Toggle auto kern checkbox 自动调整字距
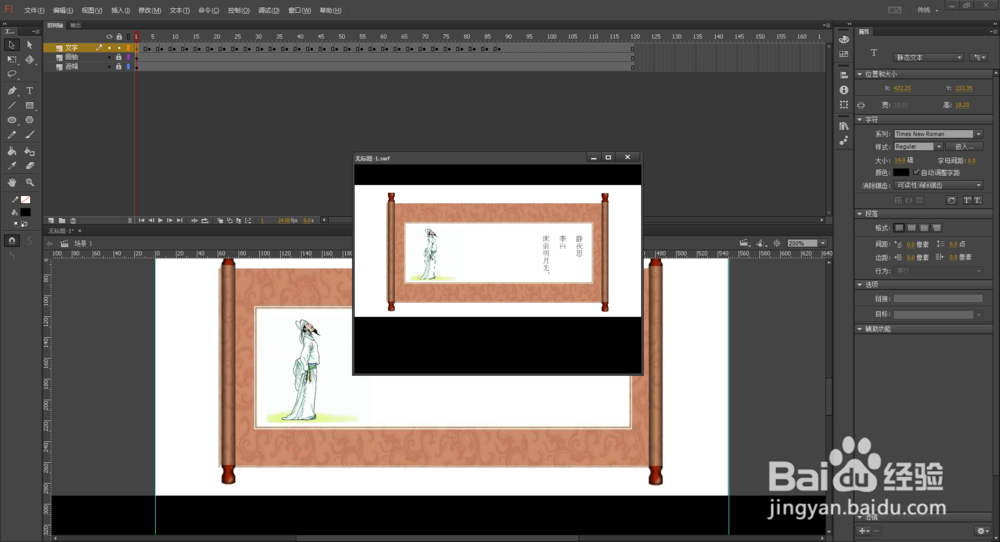The image size is (1000, 542). point(916,172)
